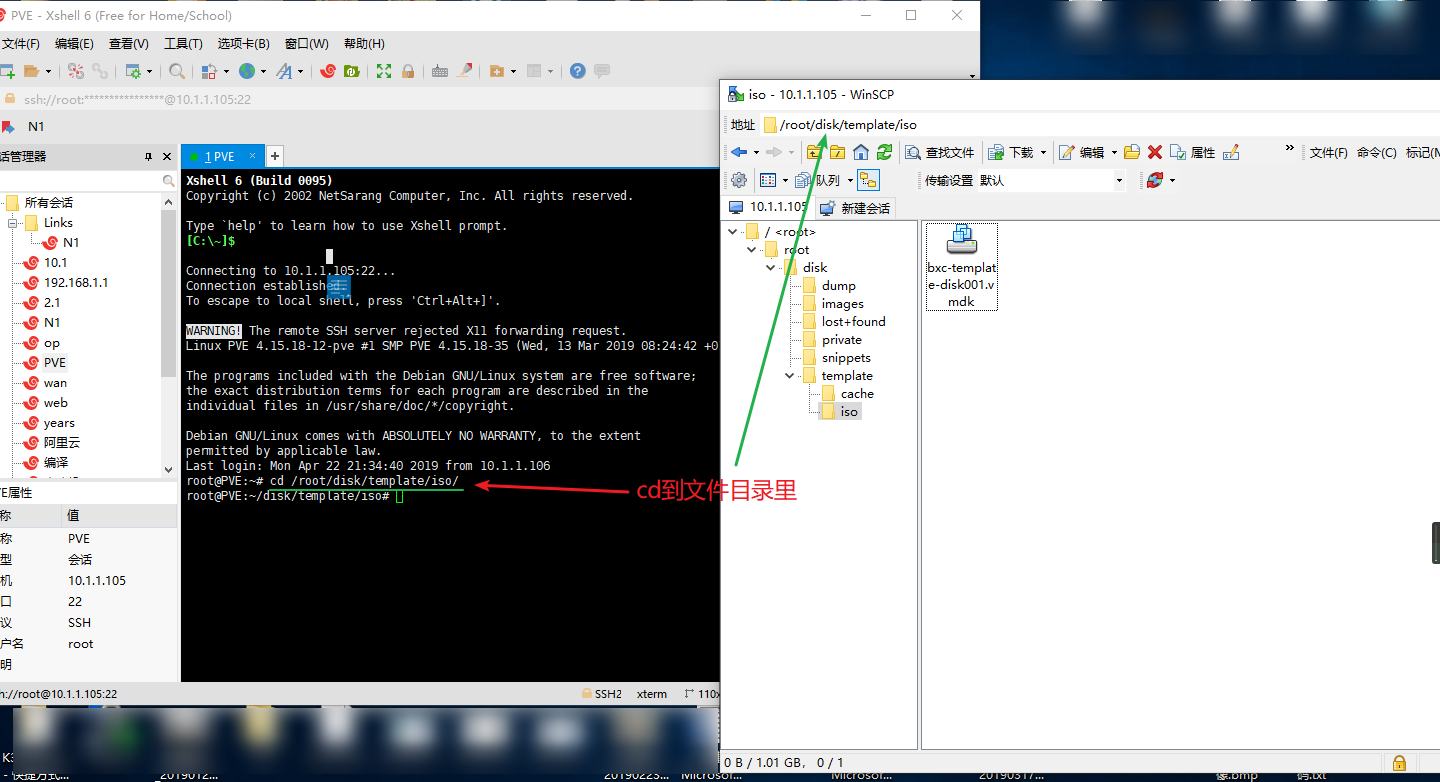Click the N1 quick link in Xshell links bar
Viewport: 1440px width, 782px height.
pos(36,127)
